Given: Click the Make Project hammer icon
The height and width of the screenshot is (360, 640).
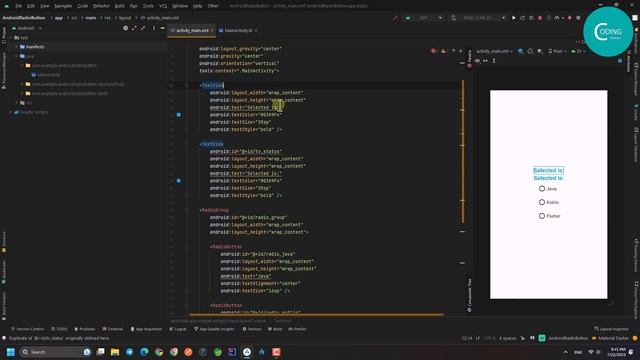Looking at the screenshot, I should click(x=395, y=18).
